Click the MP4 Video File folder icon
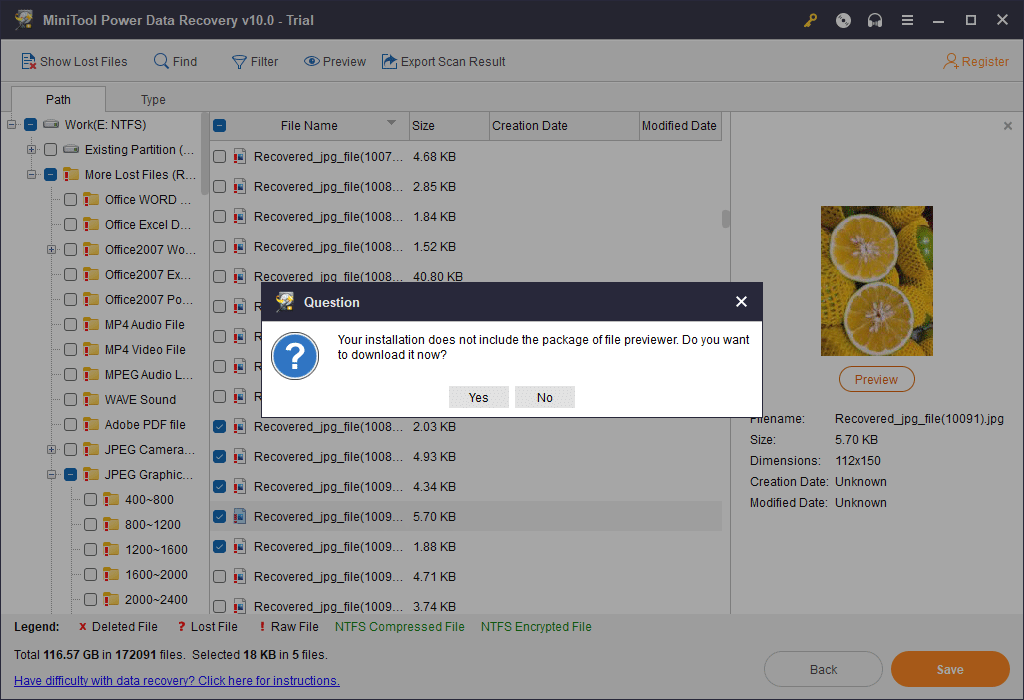Viewport: 1024px width, 700px height. point(91,349)
